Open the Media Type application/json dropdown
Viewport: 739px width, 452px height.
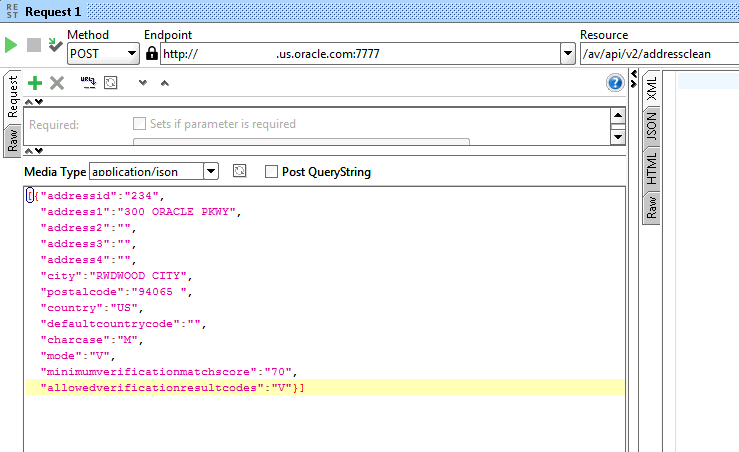point(154,171)
